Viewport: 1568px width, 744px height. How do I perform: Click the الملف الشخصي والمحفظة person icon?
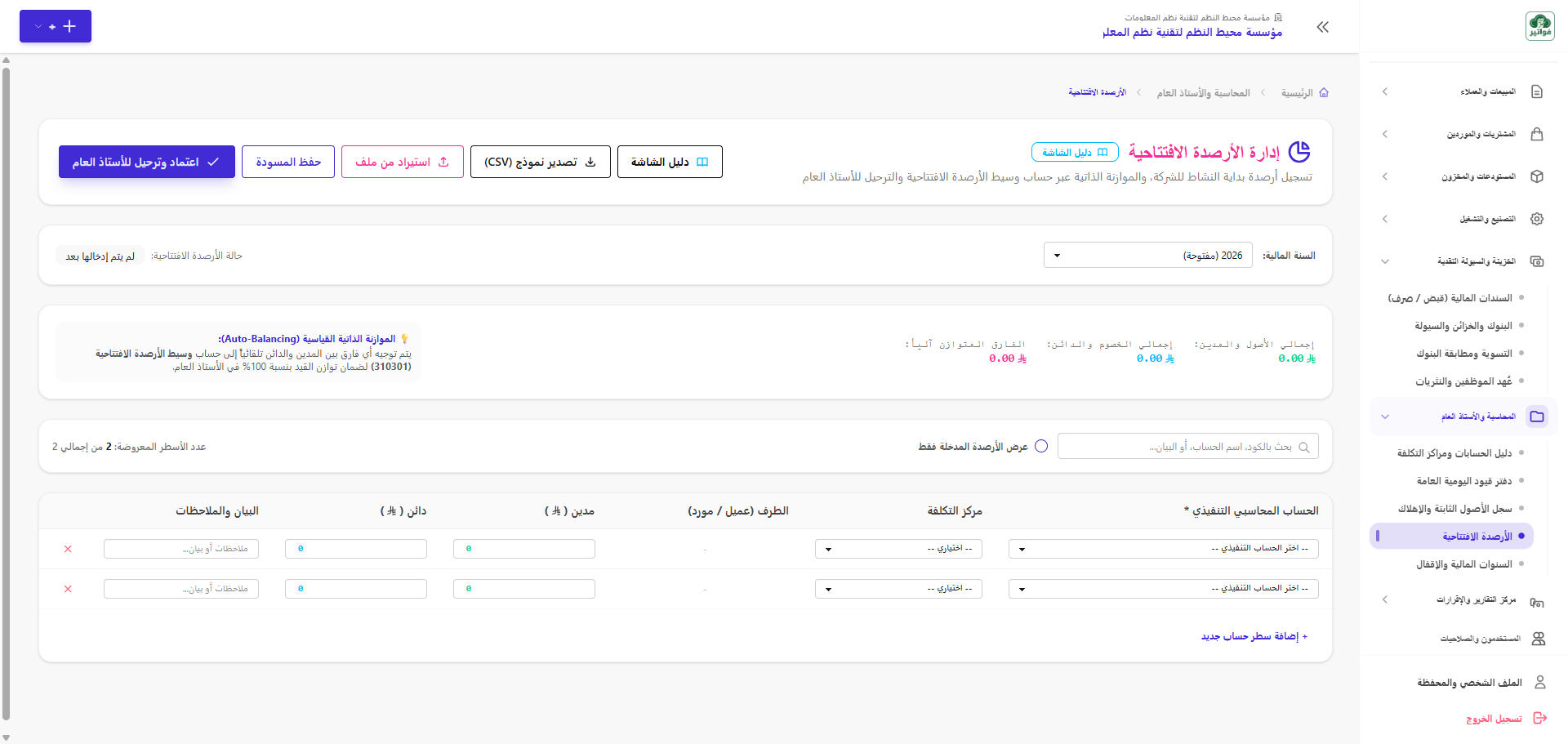click(x=1540, y=682)
